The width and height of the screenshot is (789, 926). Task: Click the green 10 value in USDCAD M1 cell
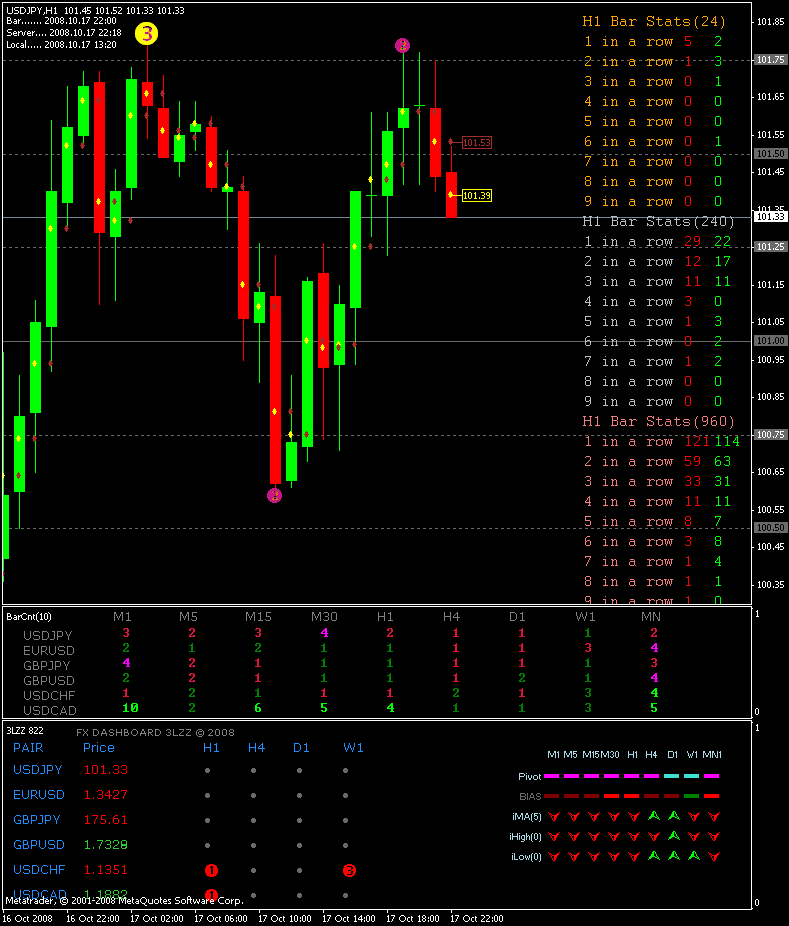(130, 707)
